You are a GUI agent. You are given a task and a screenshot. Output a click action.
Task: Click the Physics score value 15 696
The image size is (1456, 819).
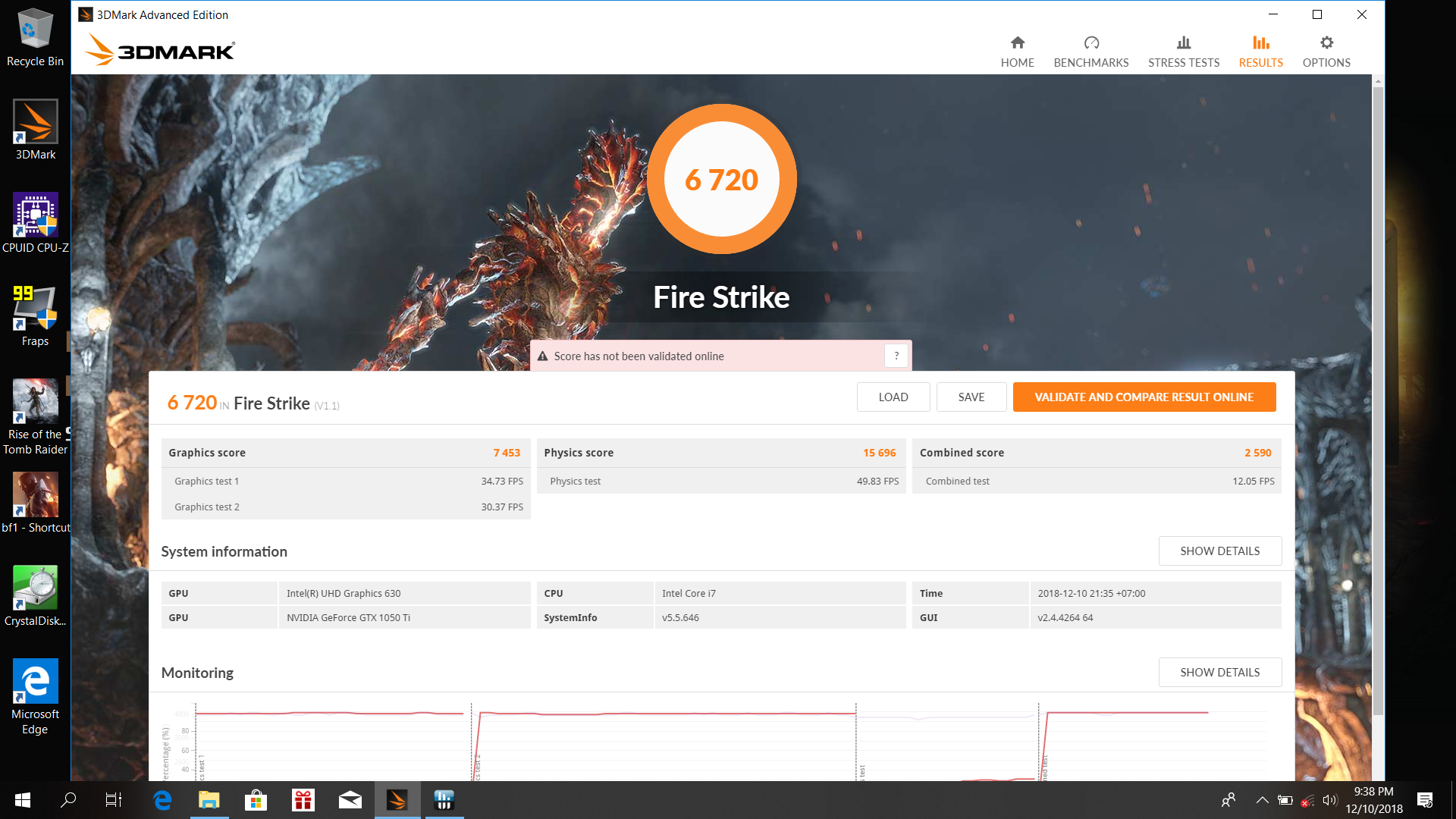pos(879,453)
